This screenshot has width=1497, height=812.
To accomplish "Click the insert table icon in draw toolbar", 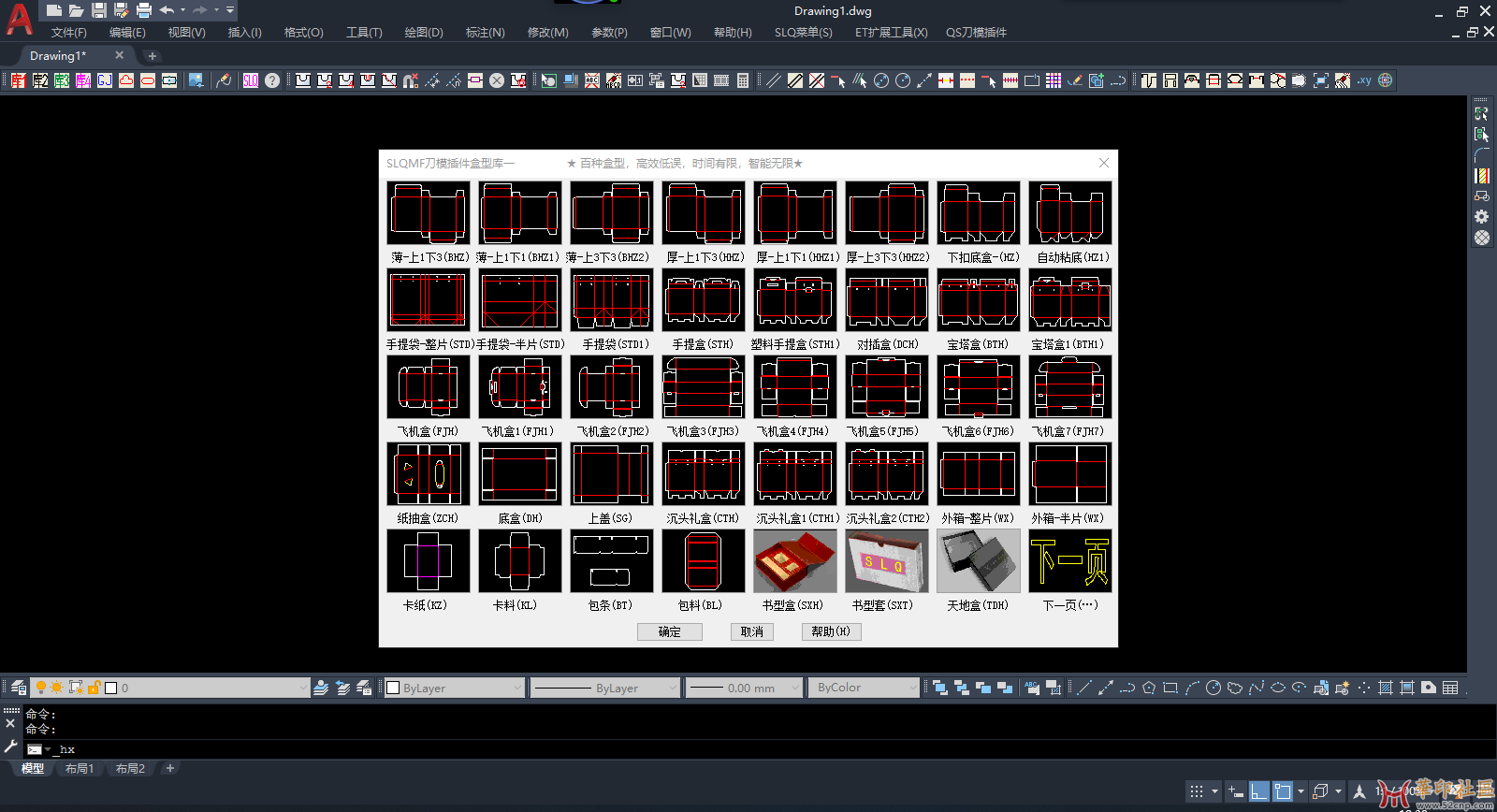I will point(1450,688).
